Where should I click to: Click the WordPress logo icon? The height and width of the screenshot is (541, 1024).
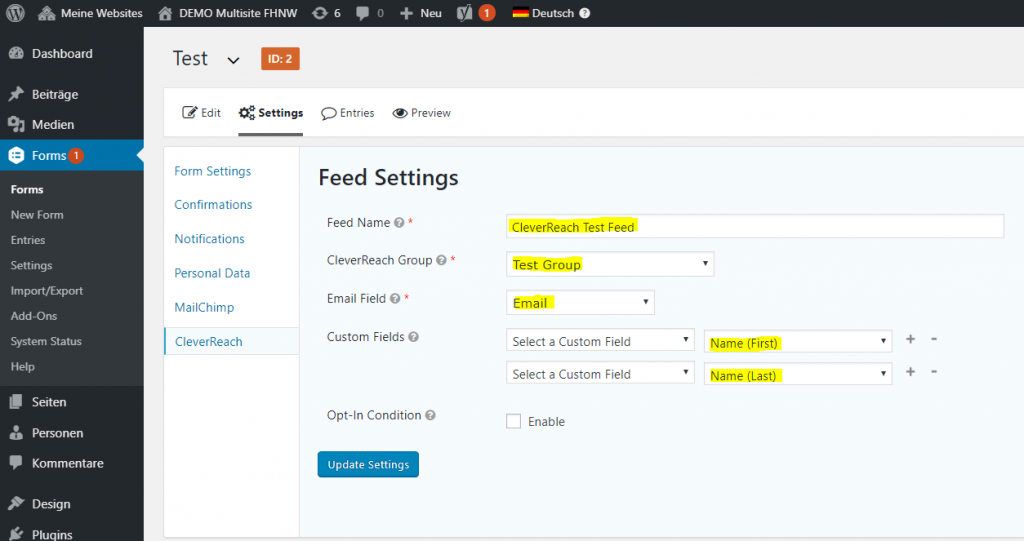point(15,13)
